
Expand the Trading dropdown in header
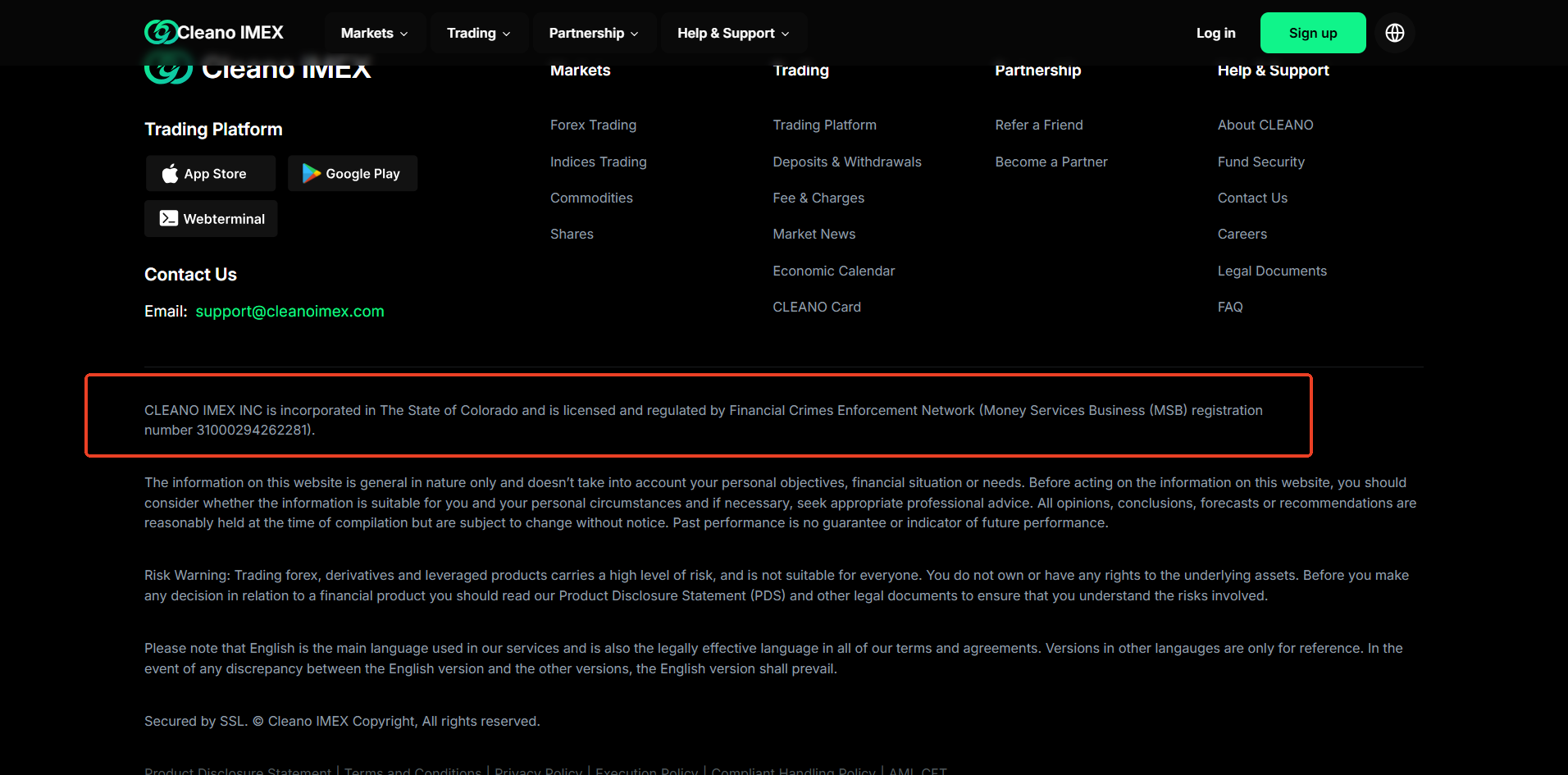[x=479, y=33]
